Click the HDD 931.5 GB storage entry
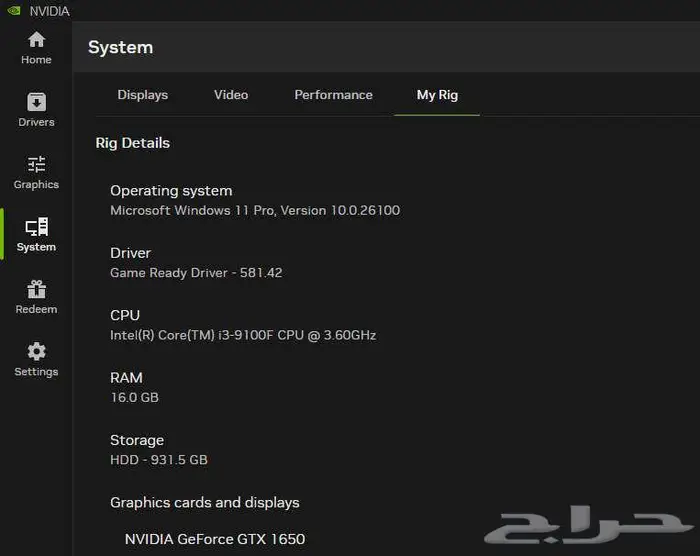This screenshot has height=556, width=700. 158,460
